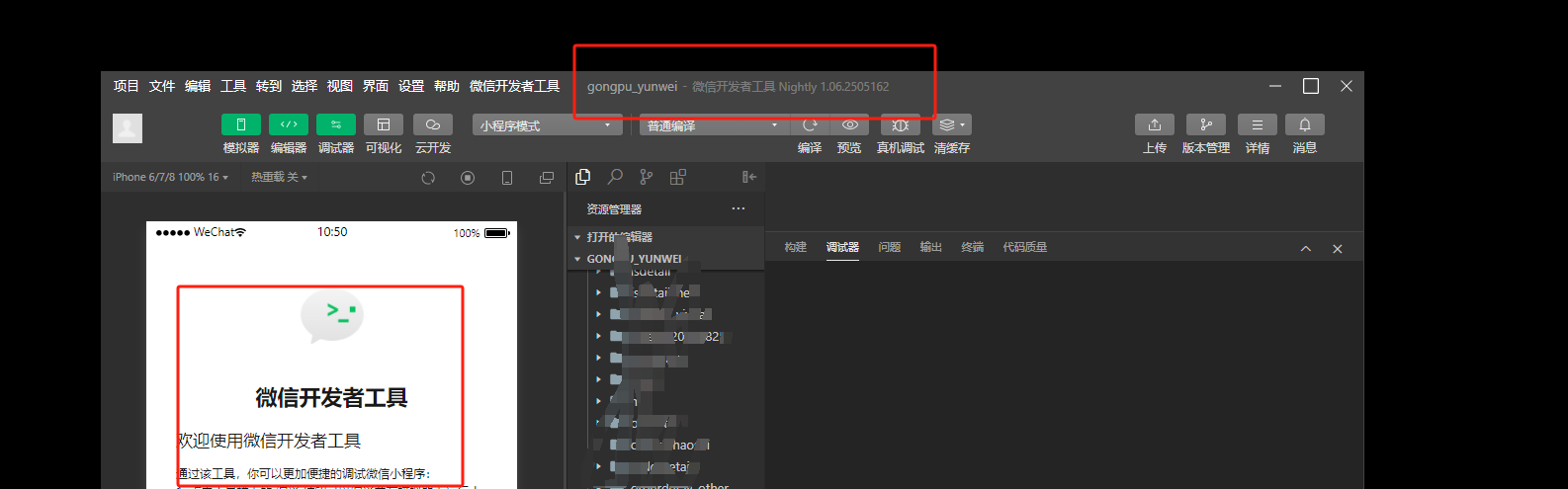The width and height of the screenshot is (1568, 489).
Task: Open the 详情 details icon
Action: 1258,124
